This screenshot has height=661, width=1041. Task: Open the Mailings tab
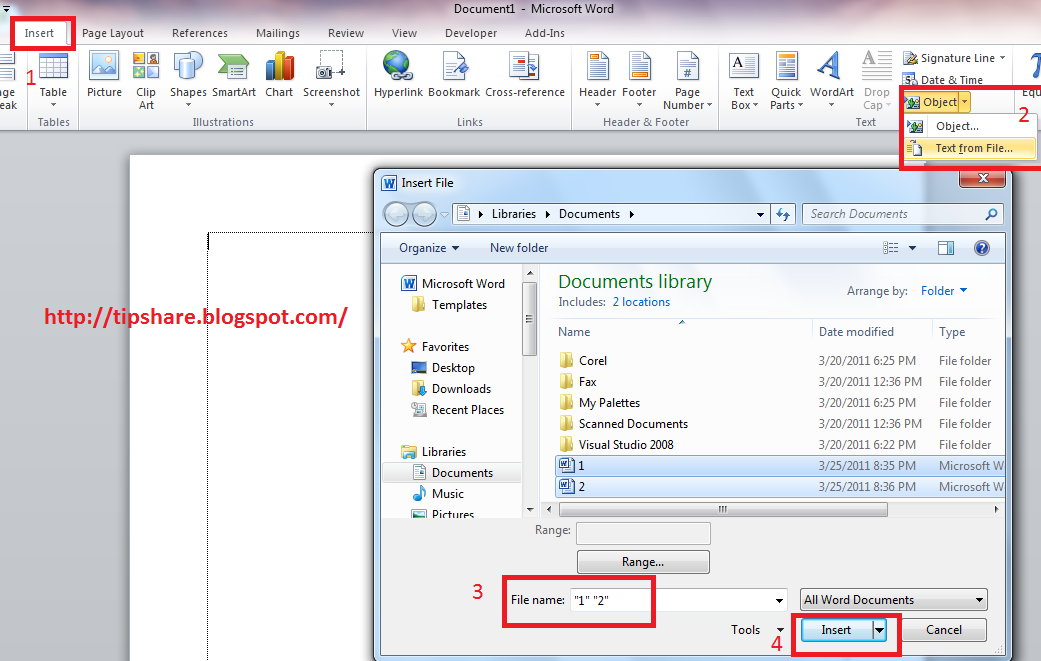click(278, 33)
